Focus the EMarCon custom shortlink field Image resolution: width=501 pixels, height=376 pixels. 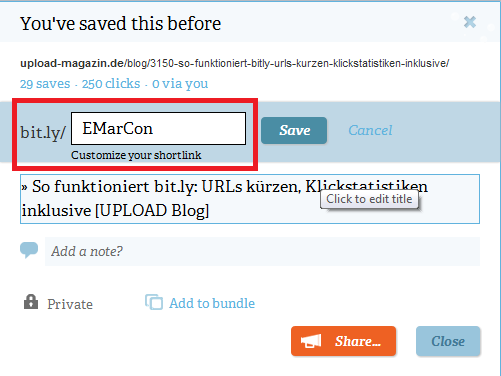pyautogui.click(x=158, y=128)
